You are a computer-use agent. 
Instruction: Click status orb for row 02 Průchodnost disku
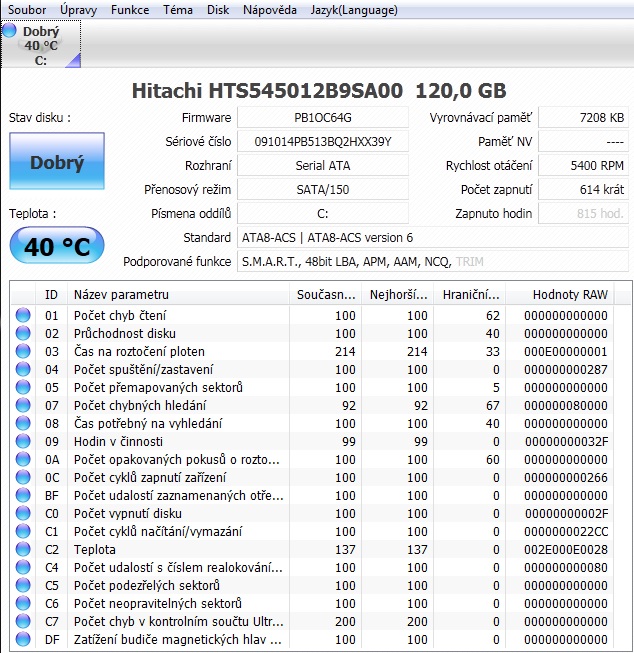(x=23, y=333)
